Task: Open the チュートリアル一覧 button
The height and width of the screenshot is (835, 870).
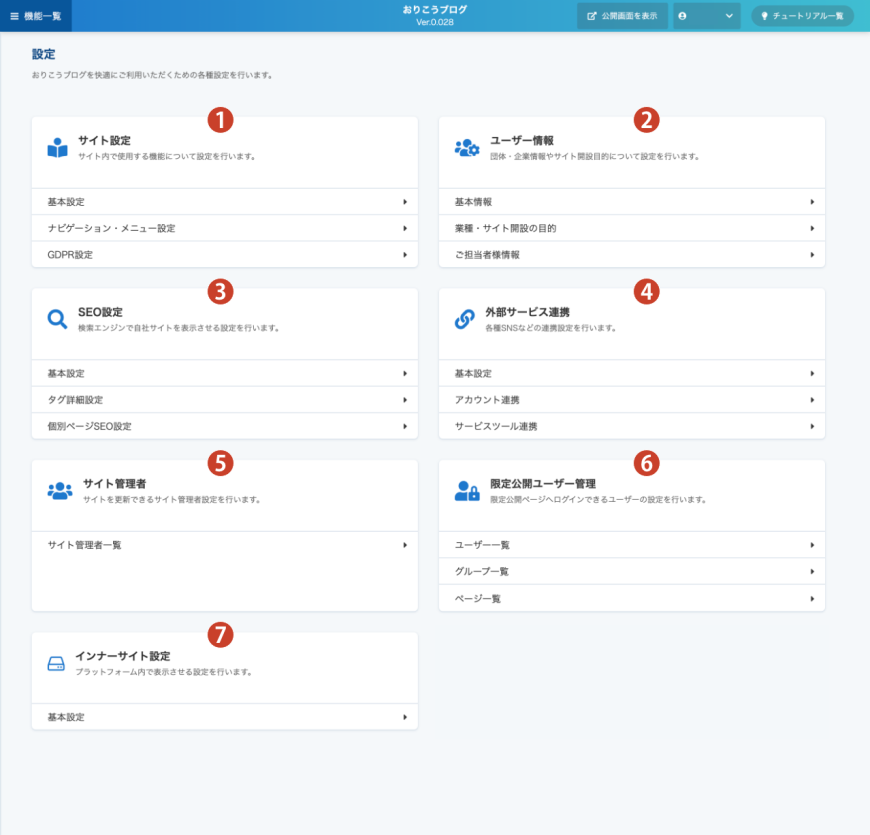Action: [x=802, y=16]
